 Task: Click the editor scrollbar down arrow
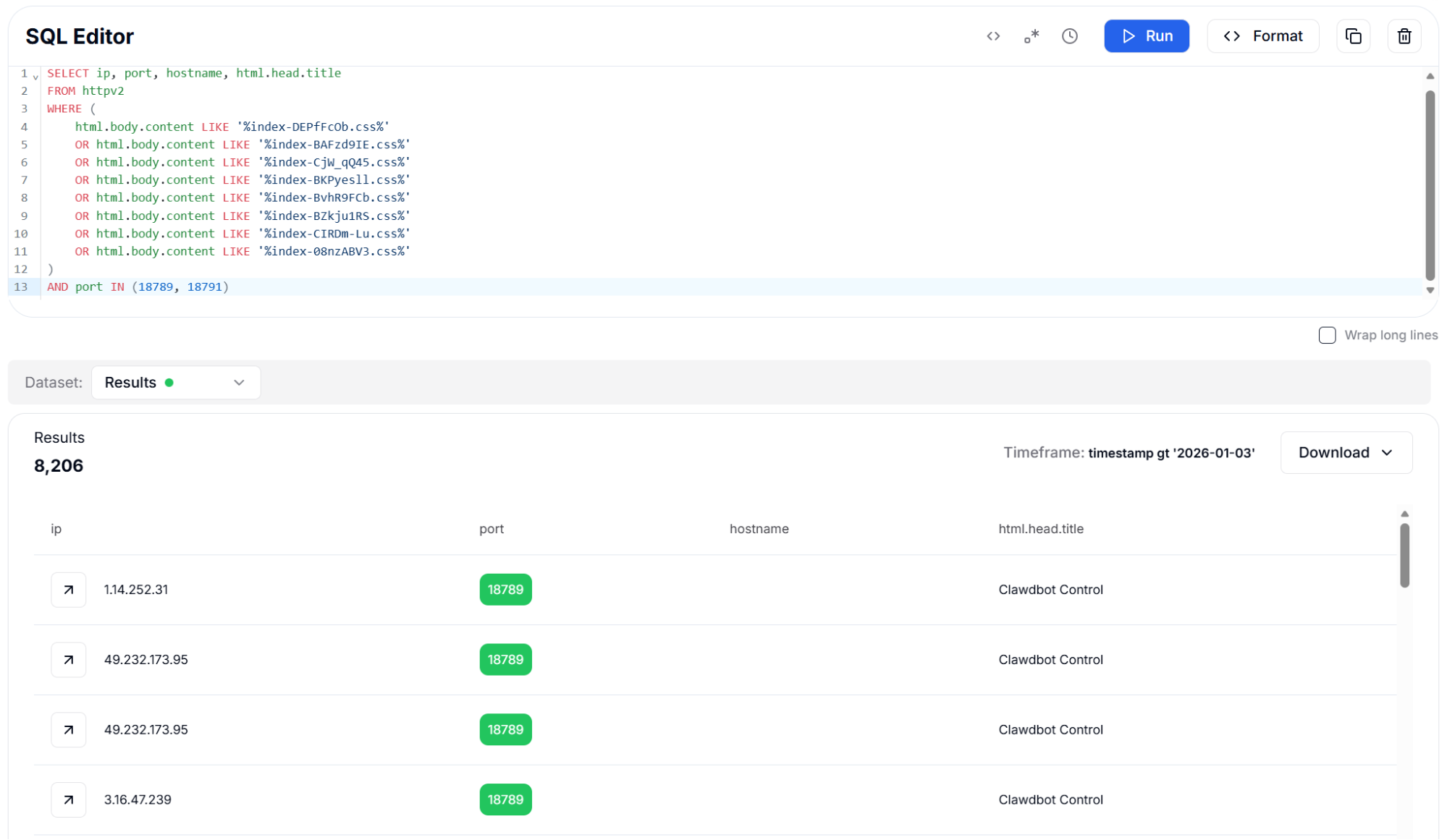1430,290
